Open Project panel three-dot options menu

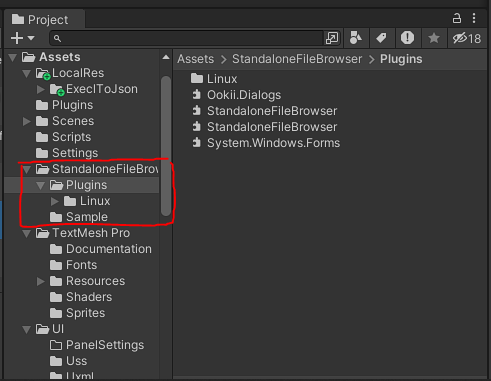coord(474,18)
